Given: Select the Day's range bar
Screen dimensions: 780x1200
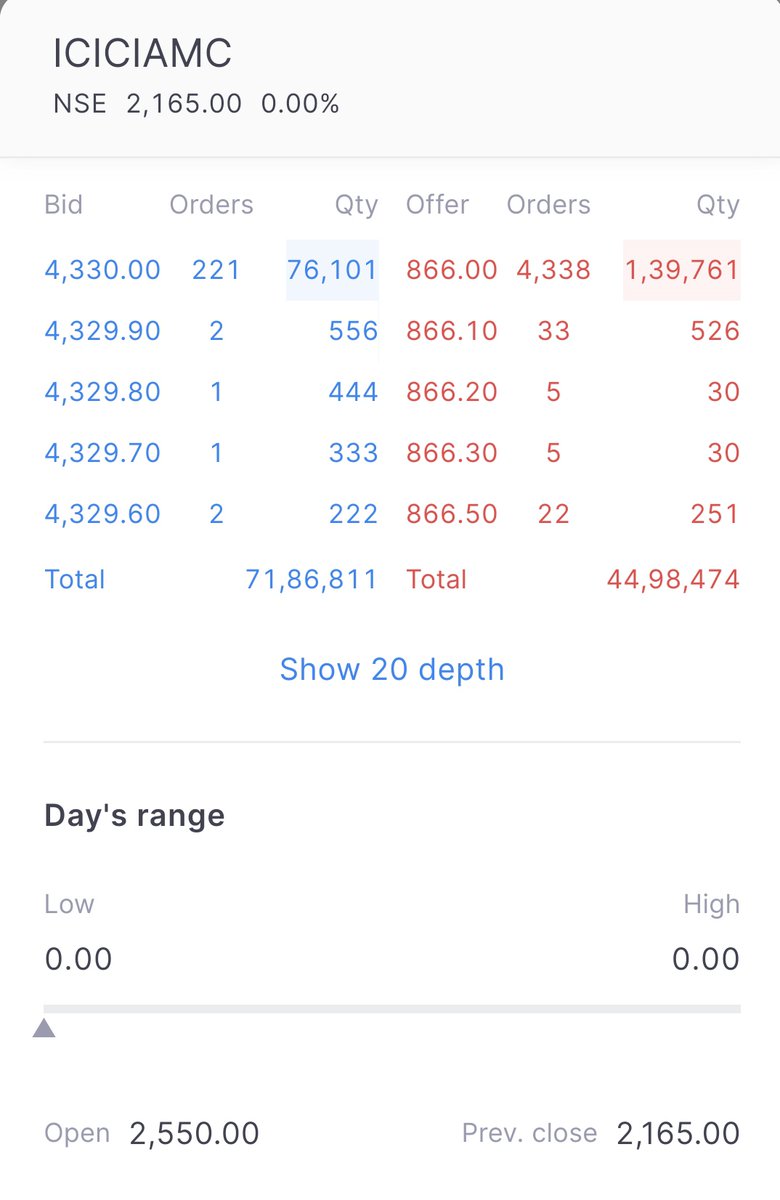Looking at the screenshot, I should coord(392,1009).
